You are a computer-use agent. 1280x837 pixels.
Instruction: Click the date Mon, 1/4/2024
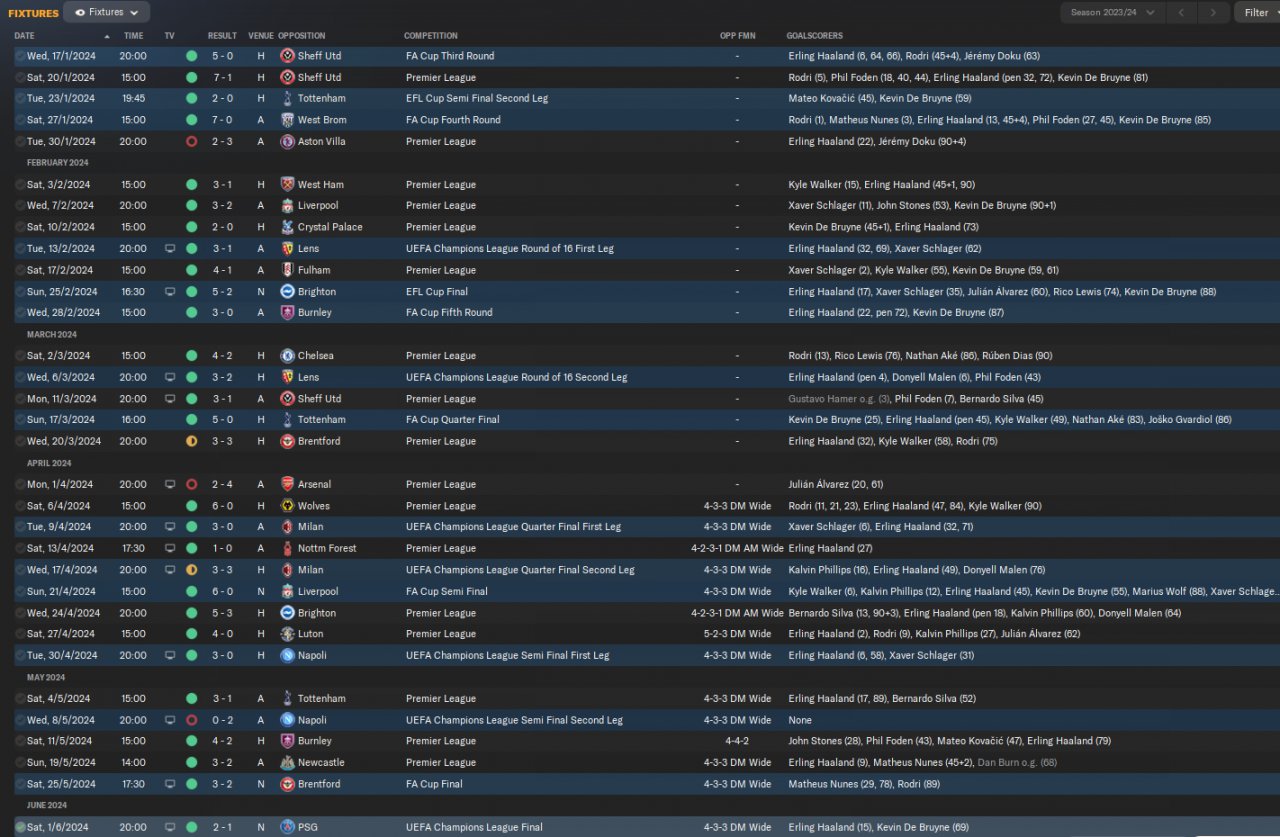click(x=59, y=484)
